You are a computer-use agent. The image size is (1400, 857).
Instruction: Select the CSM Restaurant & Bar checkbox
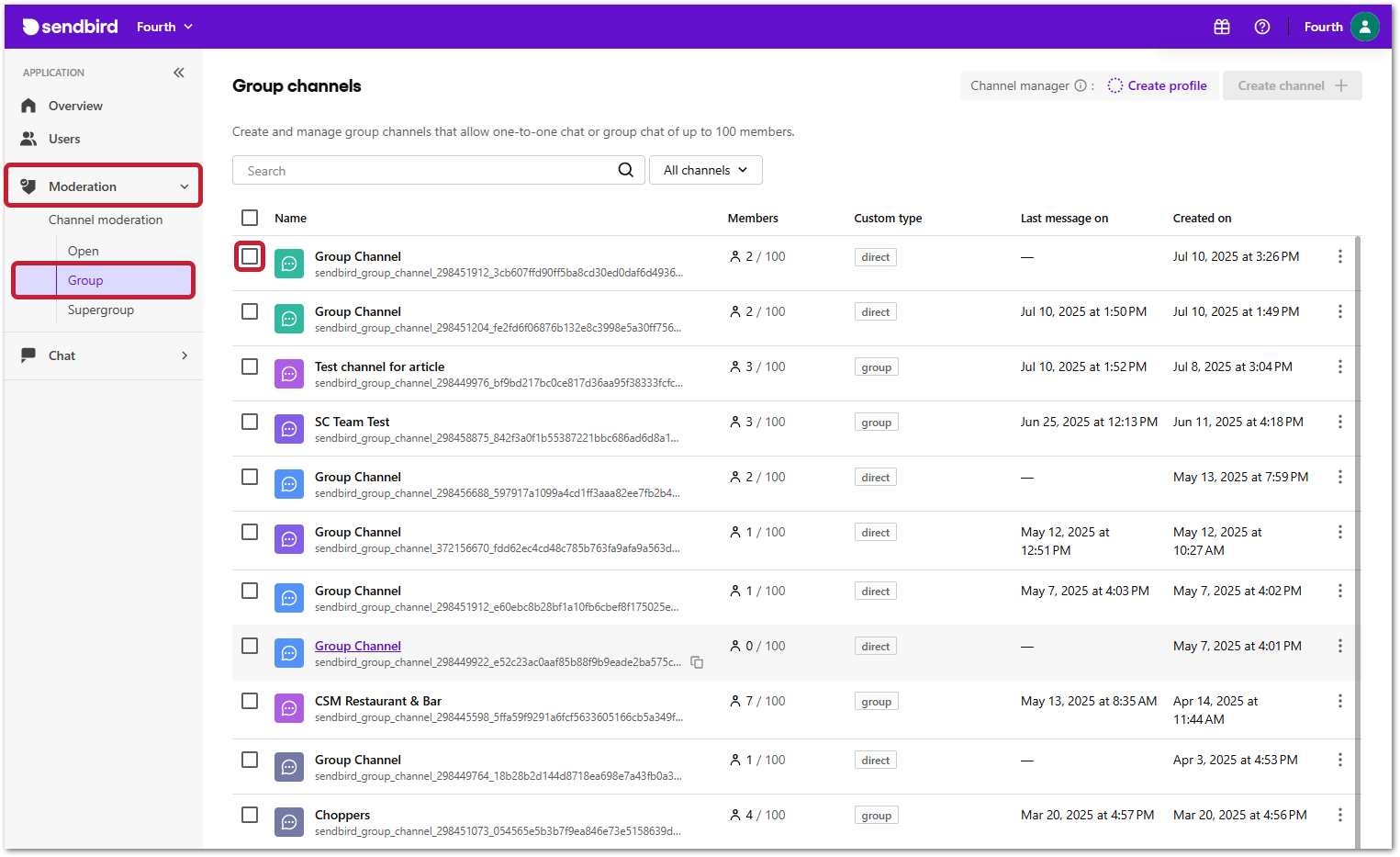pyautogui.click(x=250, y=701)
